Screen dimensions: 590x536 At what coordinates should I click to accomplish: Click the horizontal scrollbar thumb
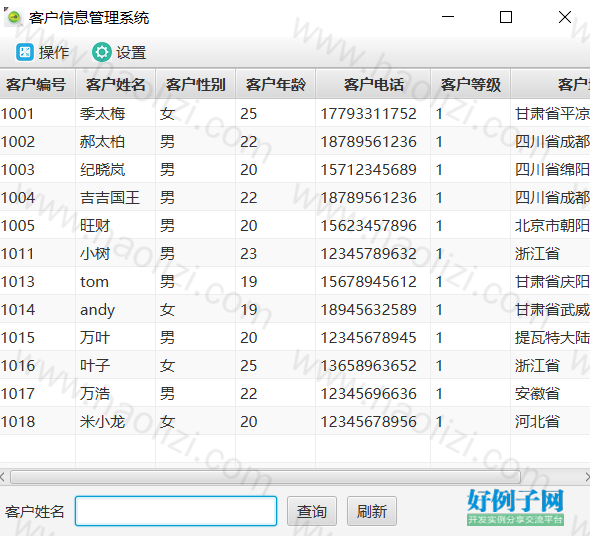tap(265, 477)
